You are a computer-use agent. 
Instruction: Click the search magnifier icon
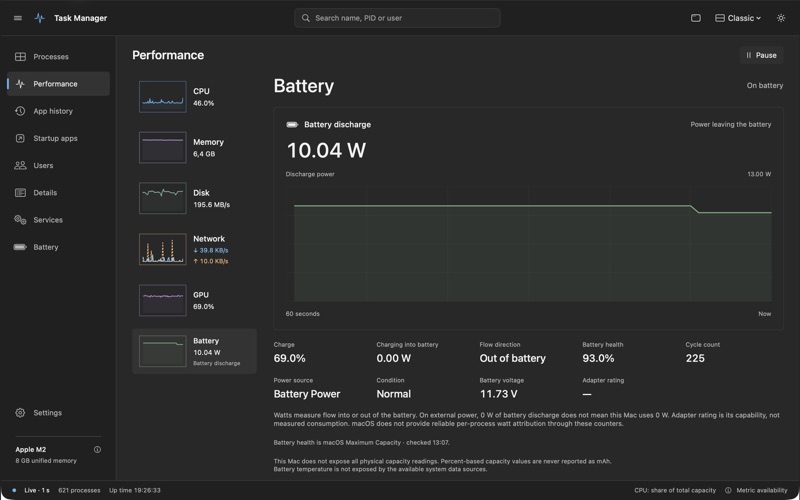pos(306,18)
